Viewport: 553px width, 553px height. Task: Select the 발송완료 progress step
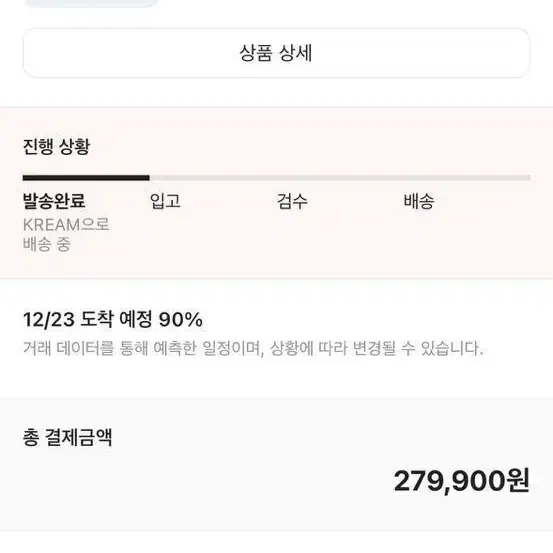[54, 201]
